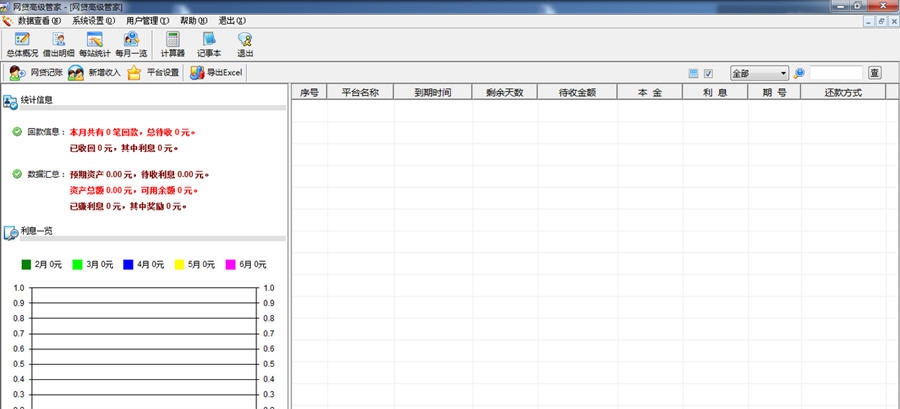Focus the search text field
Viewport: 900px width, 409px height.
point(836,73)
